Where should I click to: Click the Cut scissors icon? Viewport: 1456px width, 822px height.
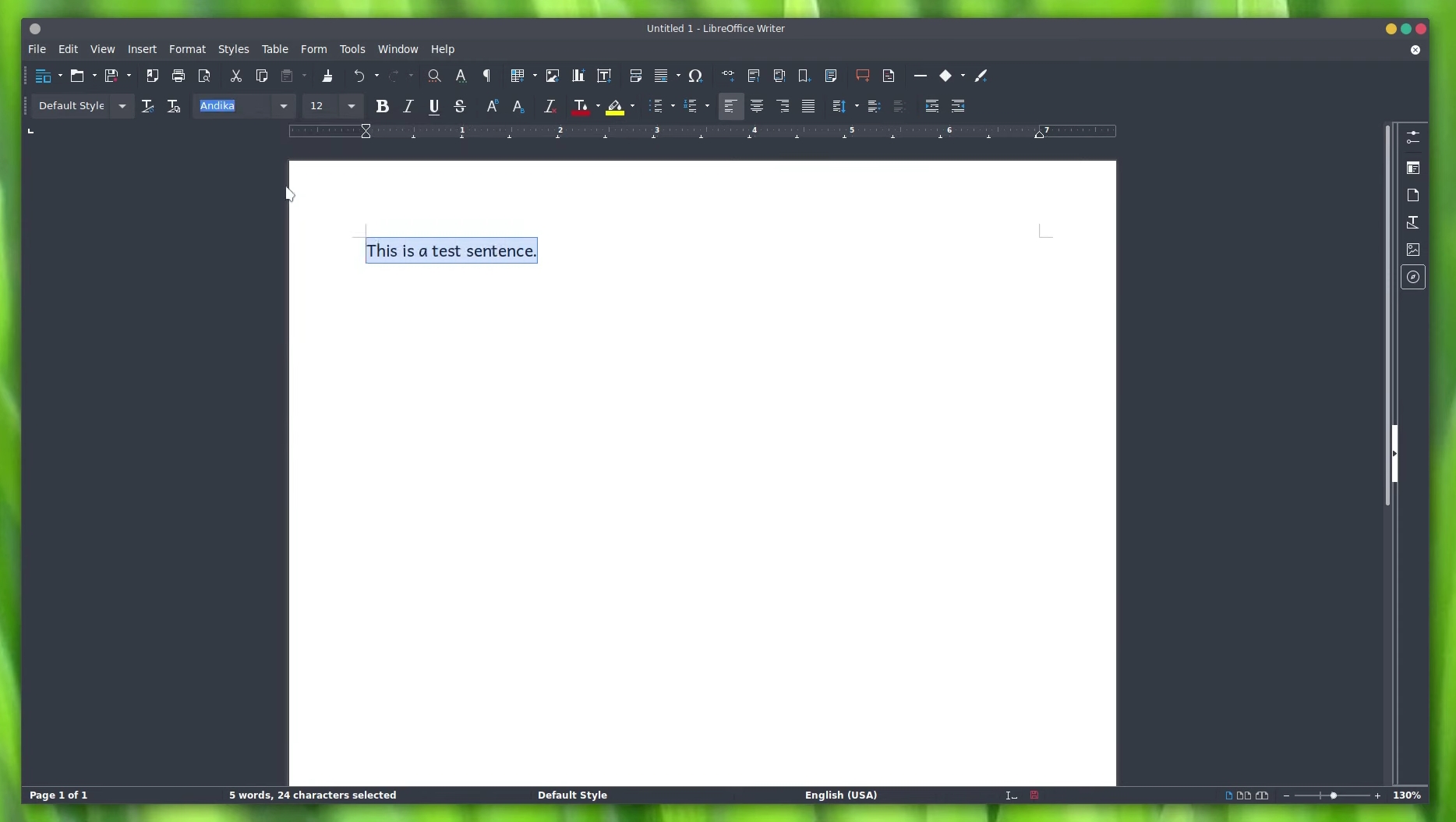click(236, 76)
